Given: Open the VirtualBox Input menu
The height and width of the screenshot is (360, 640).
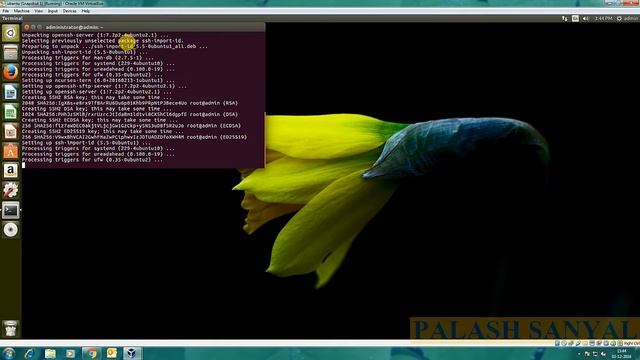Looking at the screenshot, I should [53, 11].
